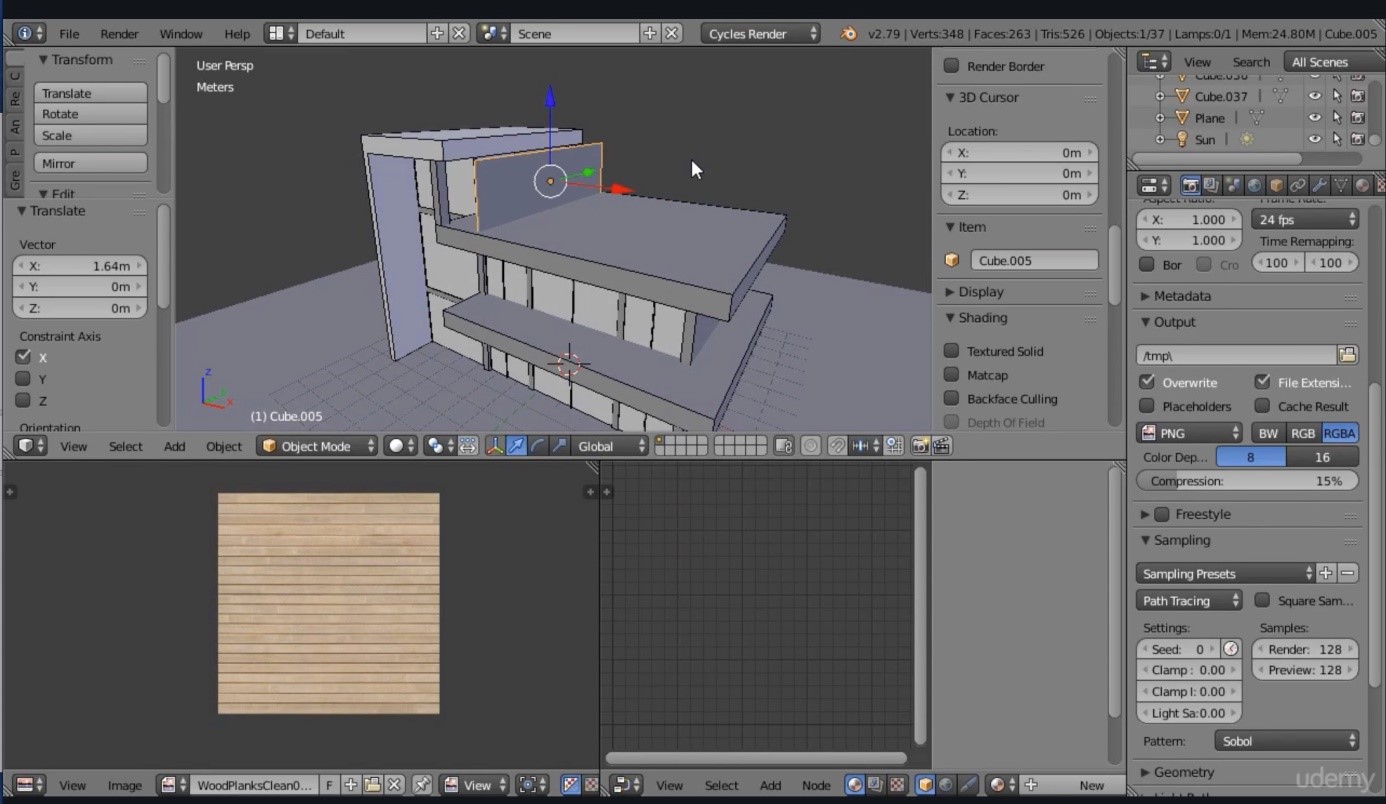Select the rotate manipulator icon

click(x=538, y=446)
